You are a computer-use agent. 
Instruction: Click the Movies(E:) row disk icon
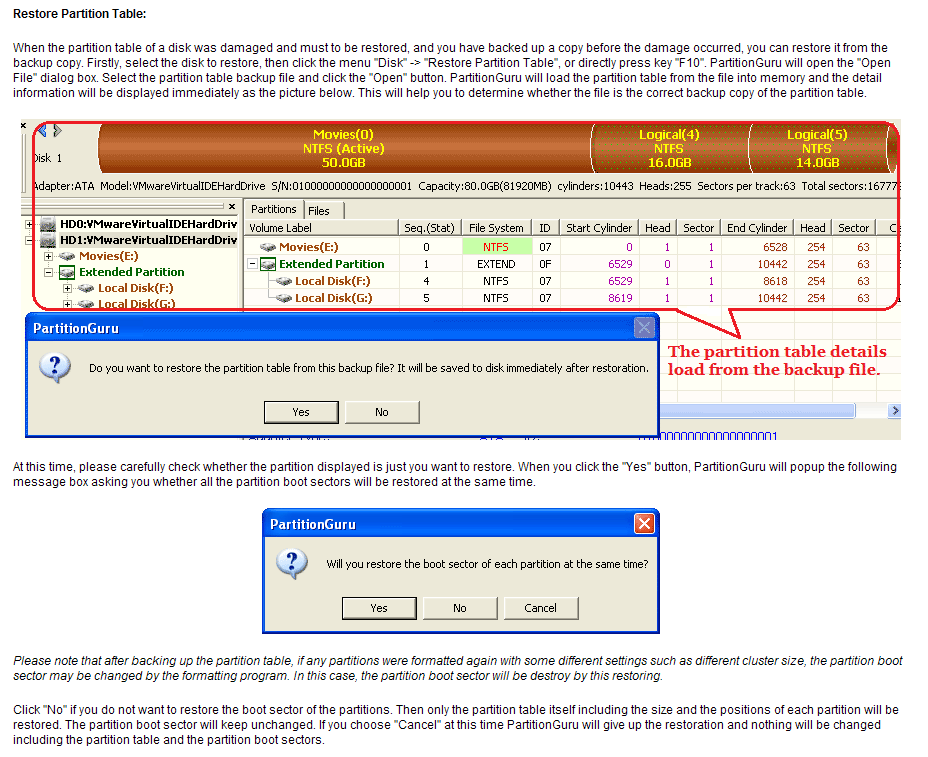point(268,247)
